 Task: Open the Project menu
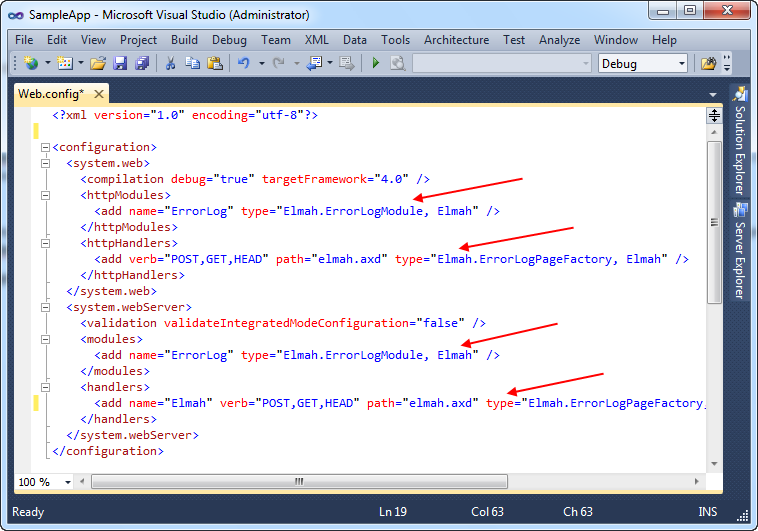click(x=138, y=40)
